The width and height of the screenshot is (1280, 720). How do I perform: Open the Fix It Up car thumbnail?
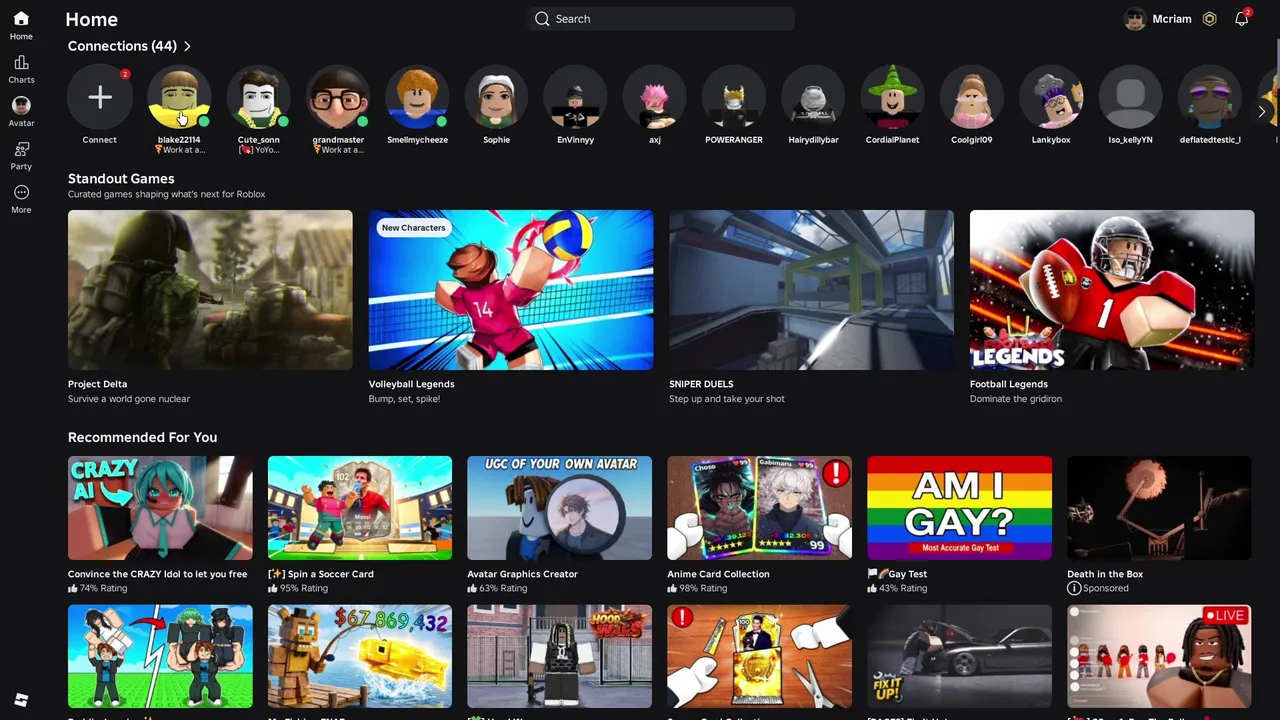point(959,656)
